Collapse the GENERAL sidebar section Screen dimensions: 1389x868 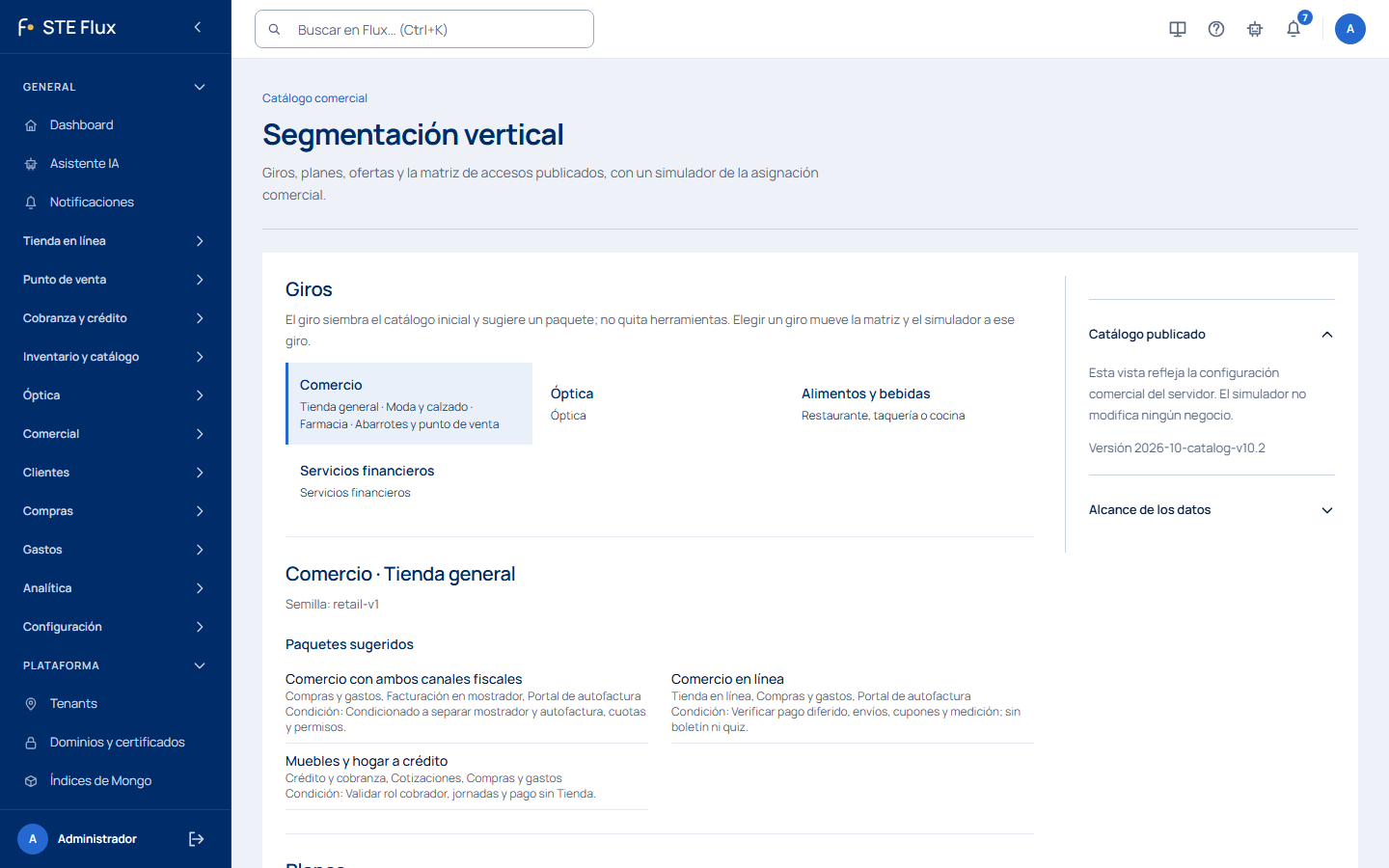(116, 87)
